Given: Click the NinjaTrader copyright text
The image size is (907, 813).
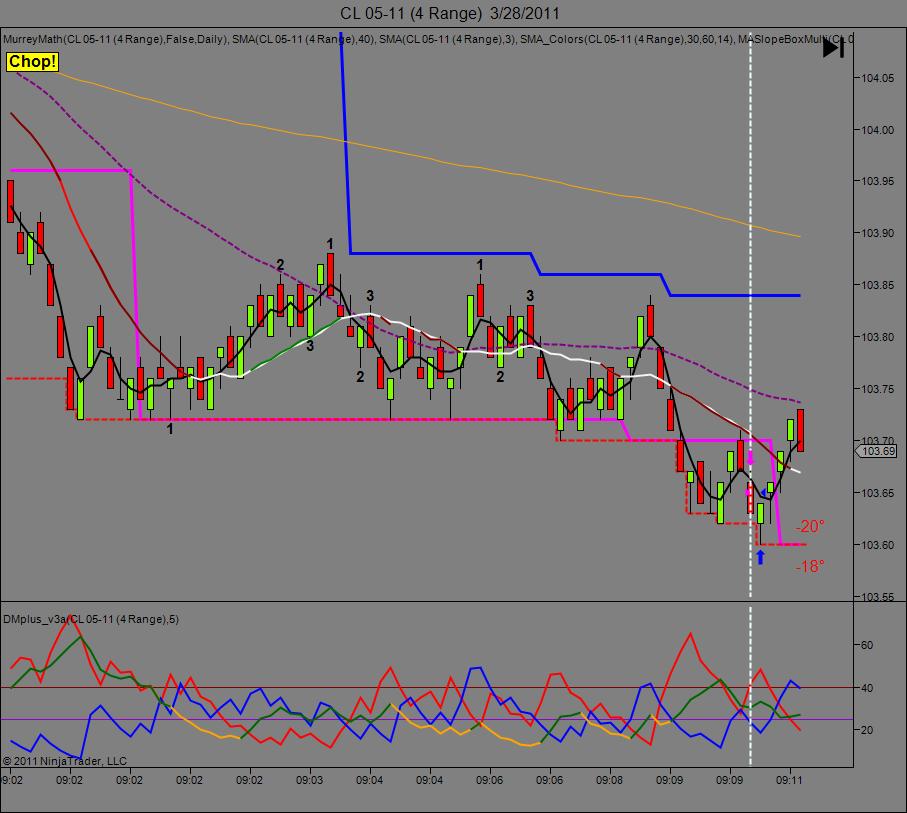Looking at the screenshot, I should pyautogui.click(x=65, y=761).
